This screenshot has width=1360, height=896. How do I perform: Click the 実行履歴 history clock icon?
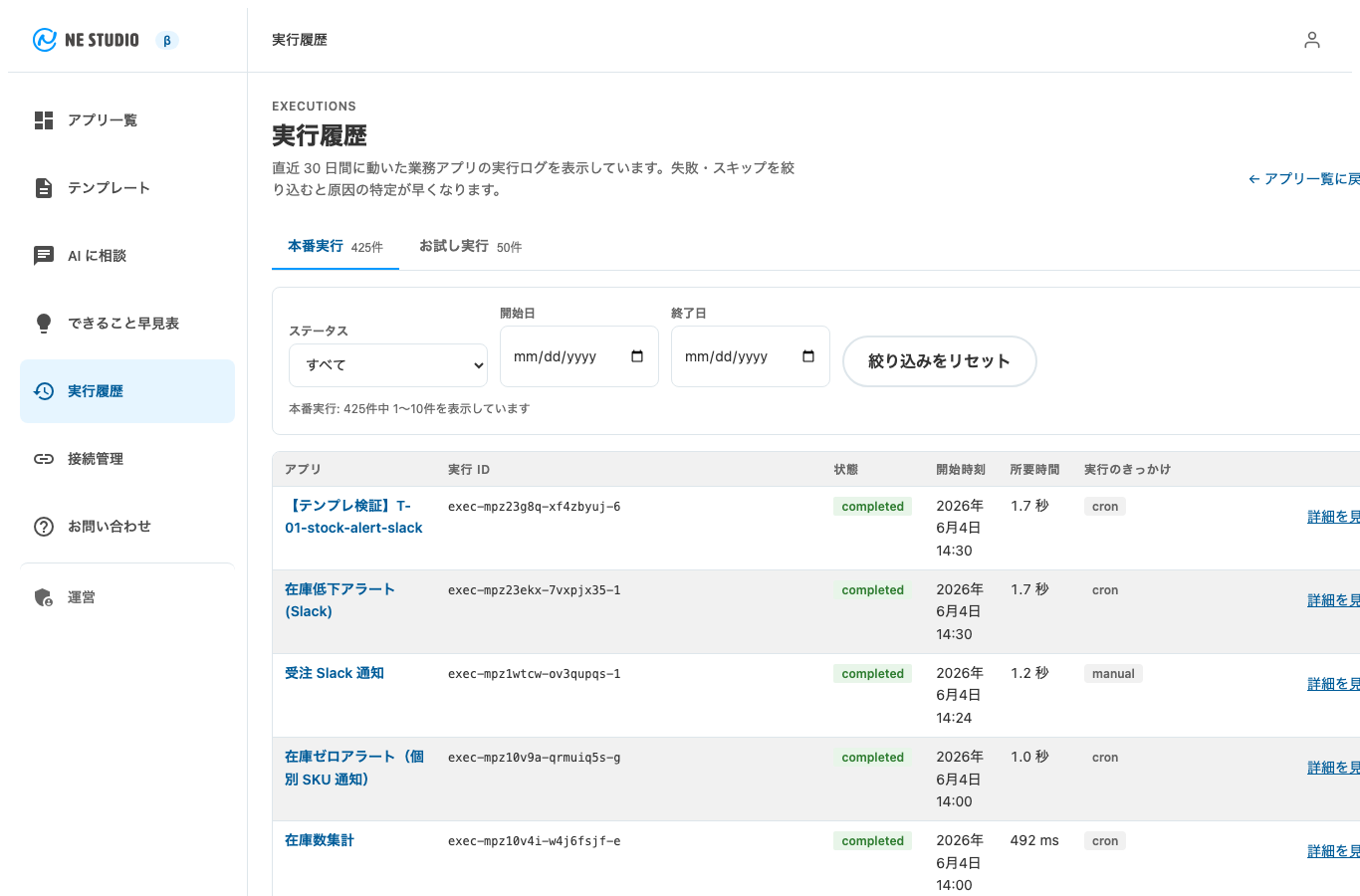(44, 391)
